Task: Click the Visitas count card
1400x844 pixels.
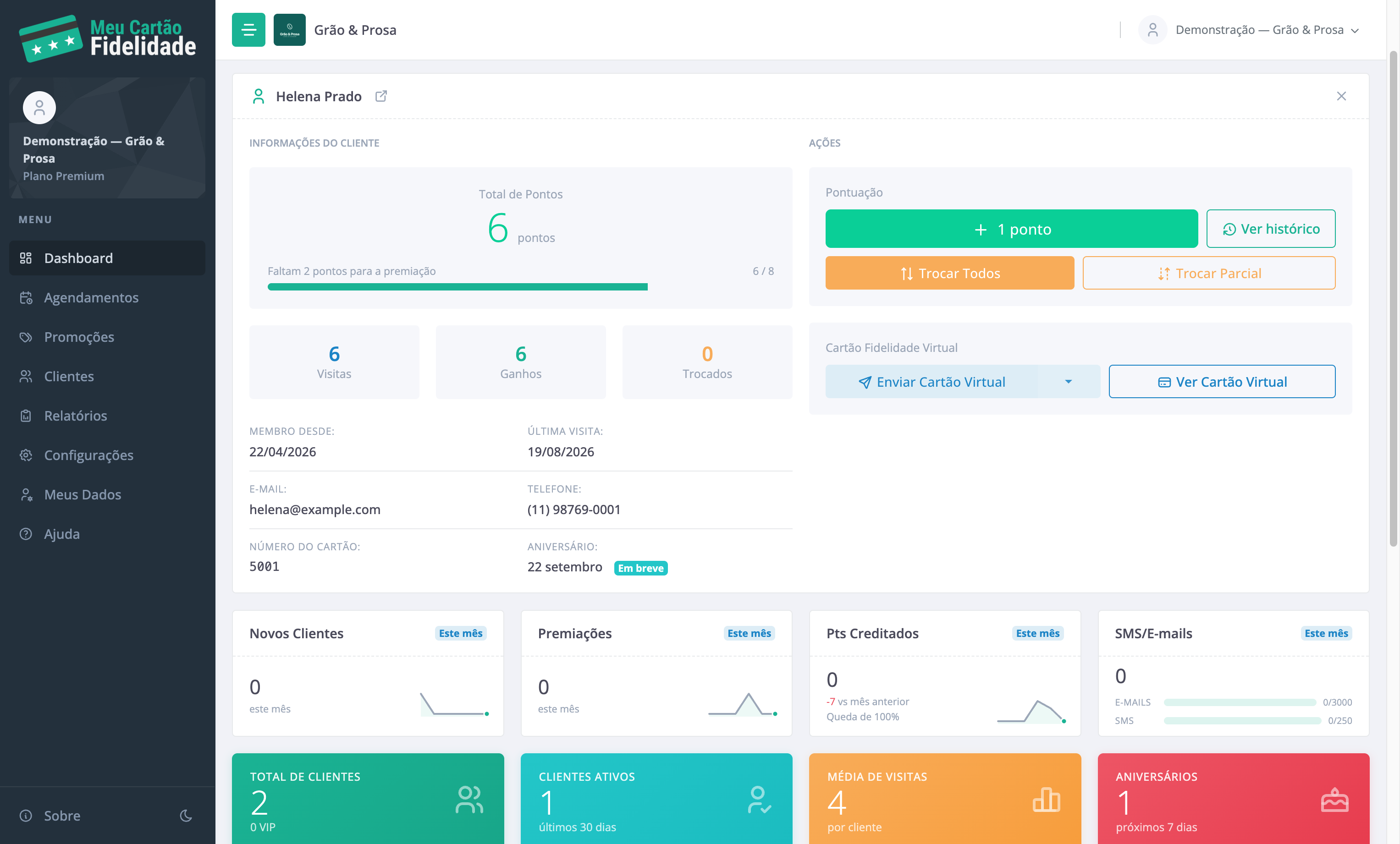Action: click(x=334, y=362)
